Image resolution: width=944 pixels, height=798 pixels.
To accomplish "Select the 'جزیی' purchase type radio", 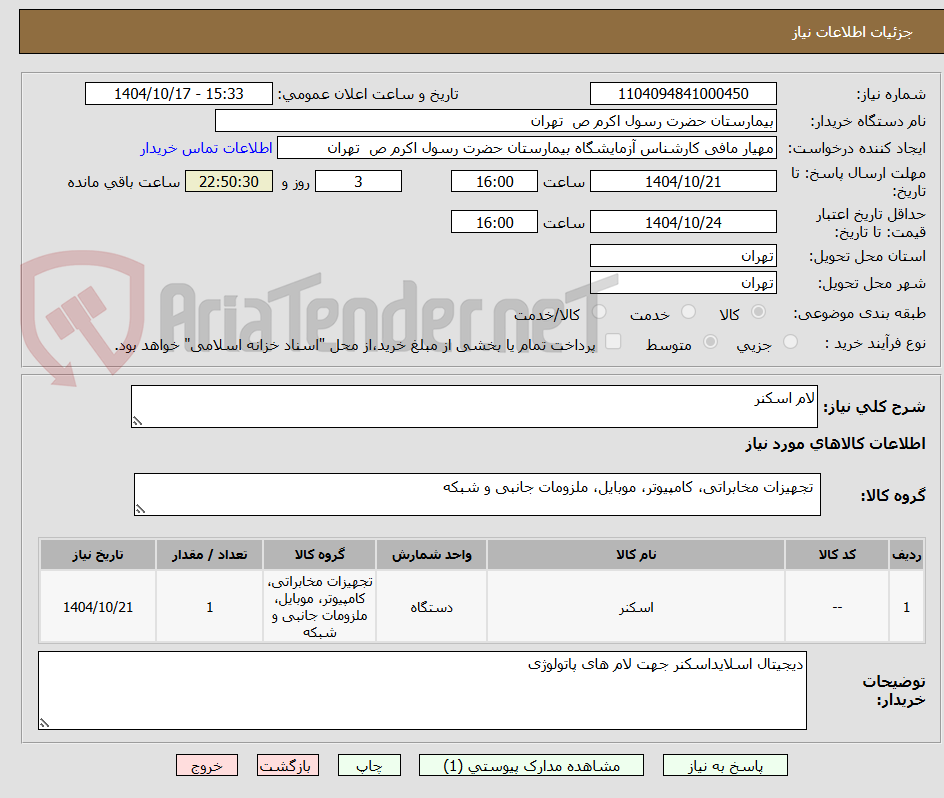I will click(x=790, y=341).
